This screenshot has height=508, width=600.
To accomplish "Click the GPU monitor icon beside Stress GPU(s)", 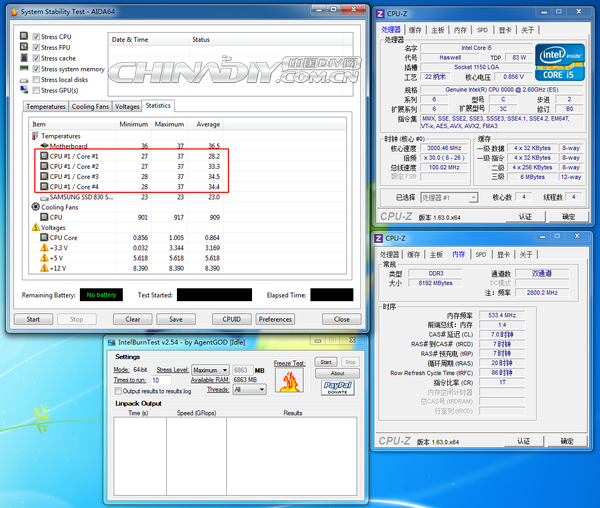I will click(24, 90).
